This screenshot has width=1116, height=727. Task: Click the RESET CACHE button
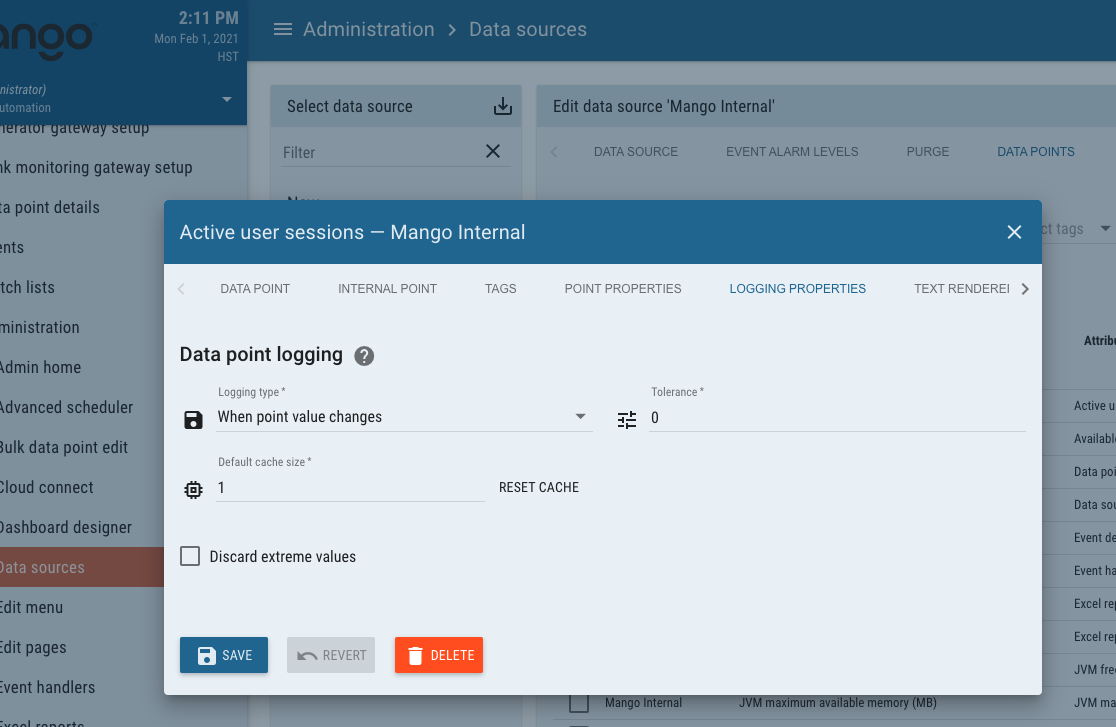tap(539, 487)
